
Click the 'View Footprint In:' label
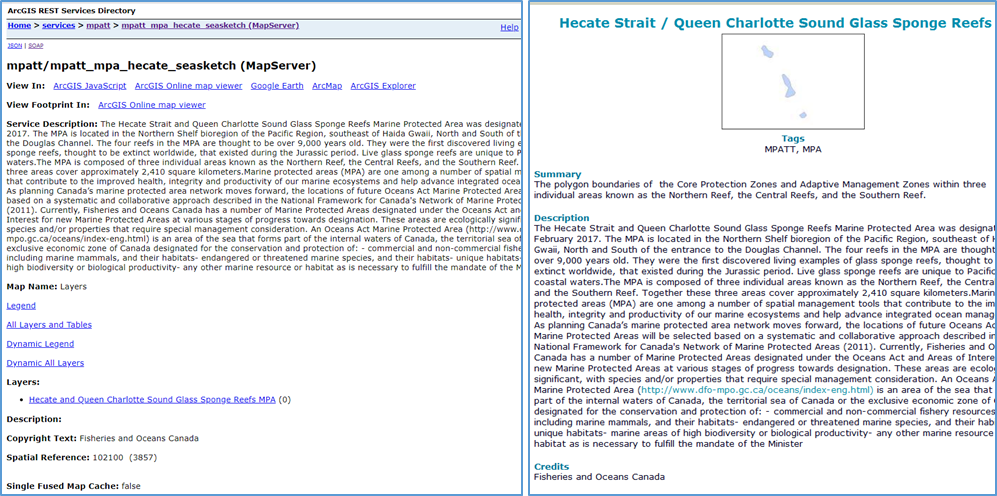pyautogui.click(x=48, y=105)
